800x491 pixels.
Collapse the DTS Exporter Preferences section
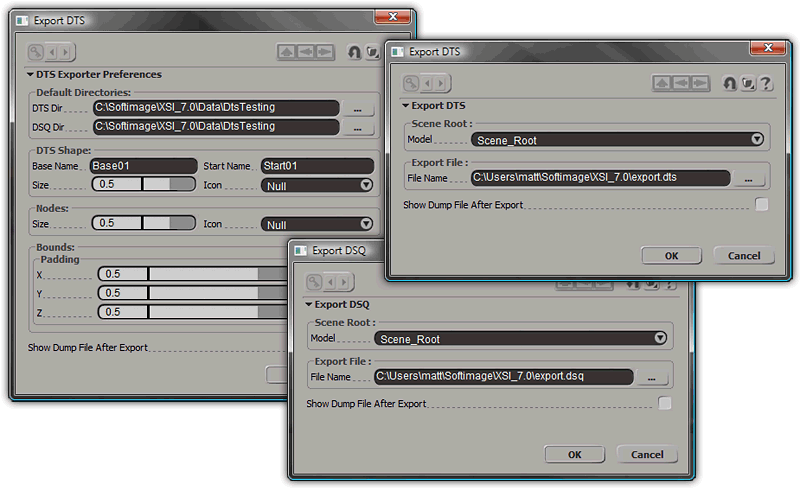(x=30, y=74)
